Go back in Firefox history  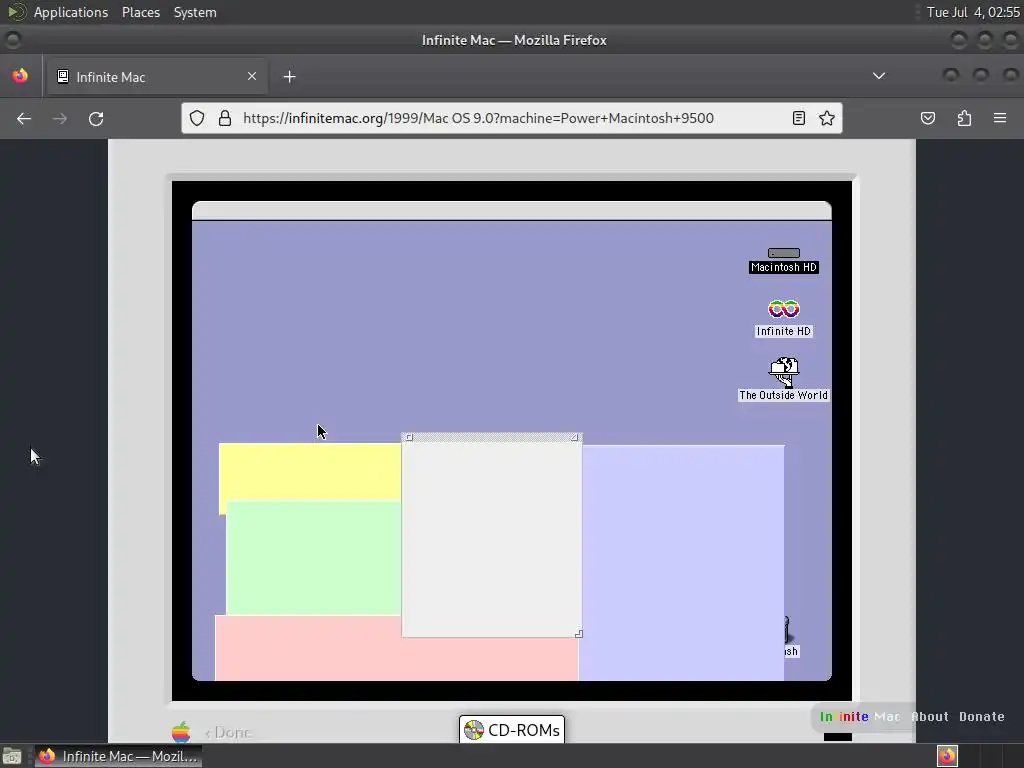tap(24, 118)
